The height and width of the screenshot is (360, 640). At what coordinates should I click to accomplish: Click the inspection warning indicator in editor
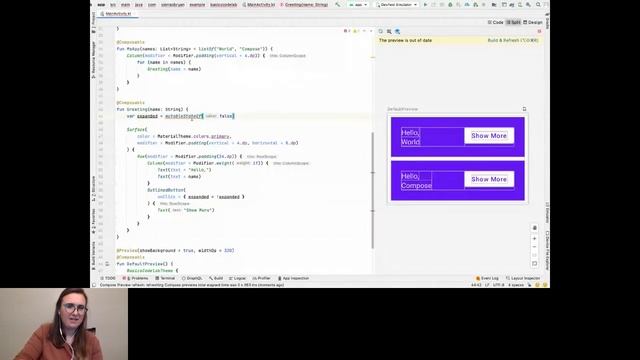(x=355, y=31)
